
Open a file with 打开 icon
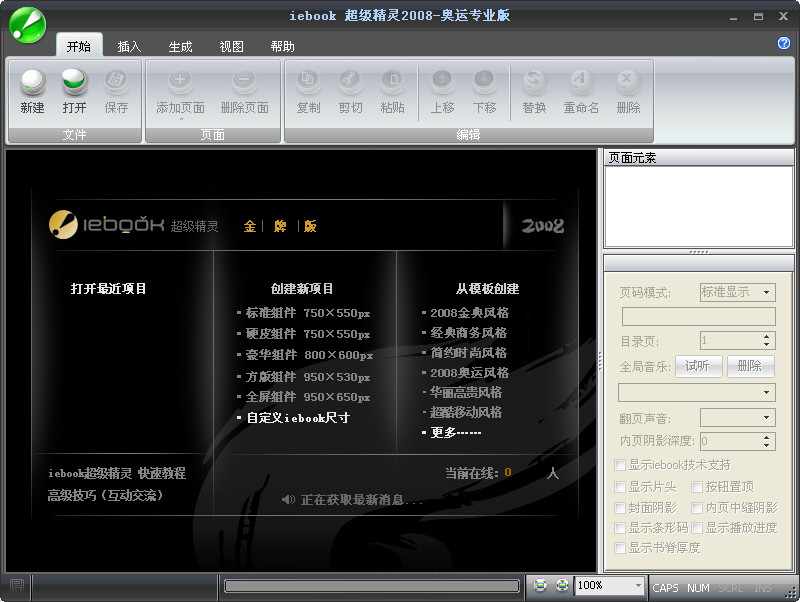74,82
